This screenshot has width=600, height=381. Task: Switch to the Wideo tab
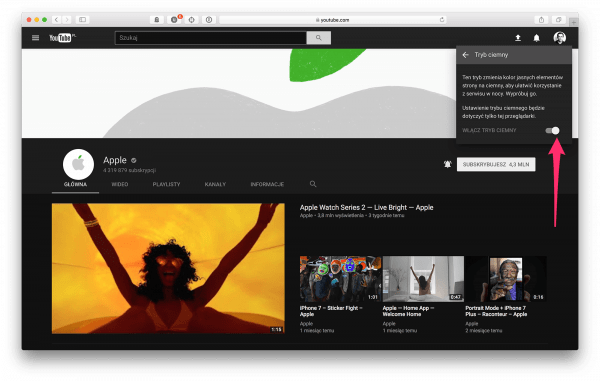tap(120, 184)
